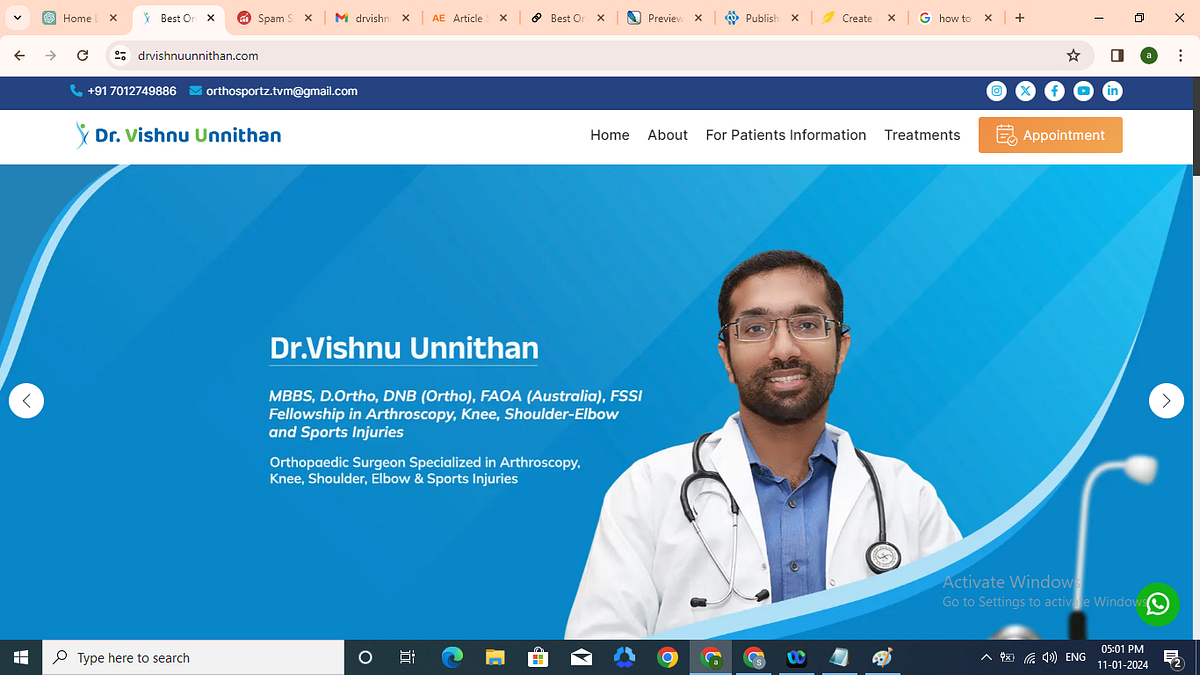The width and height of the screenshot is (1200, 675).
Task: Open a new browser tab
Action: pos(1019,18)
